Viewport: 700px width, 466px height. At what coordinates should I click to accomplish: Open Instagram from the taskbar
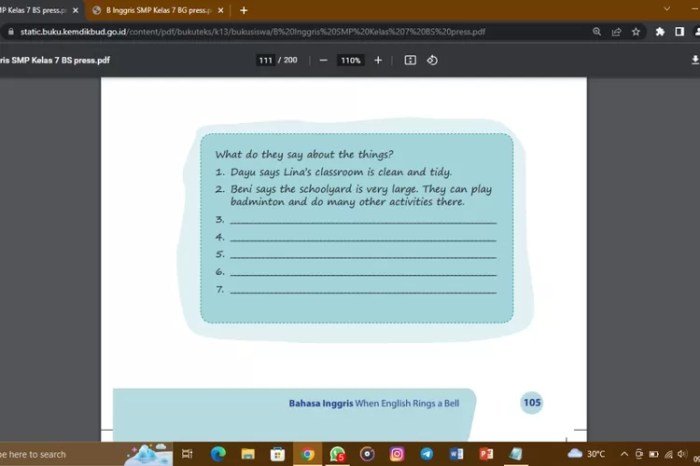point(397,454)
